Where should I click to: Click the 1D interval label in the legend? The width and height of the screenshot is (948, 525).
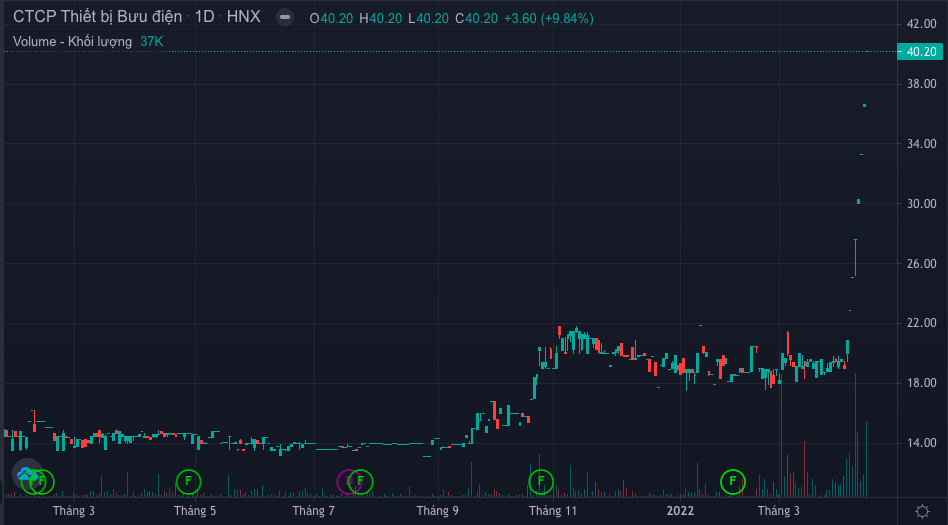204,18
